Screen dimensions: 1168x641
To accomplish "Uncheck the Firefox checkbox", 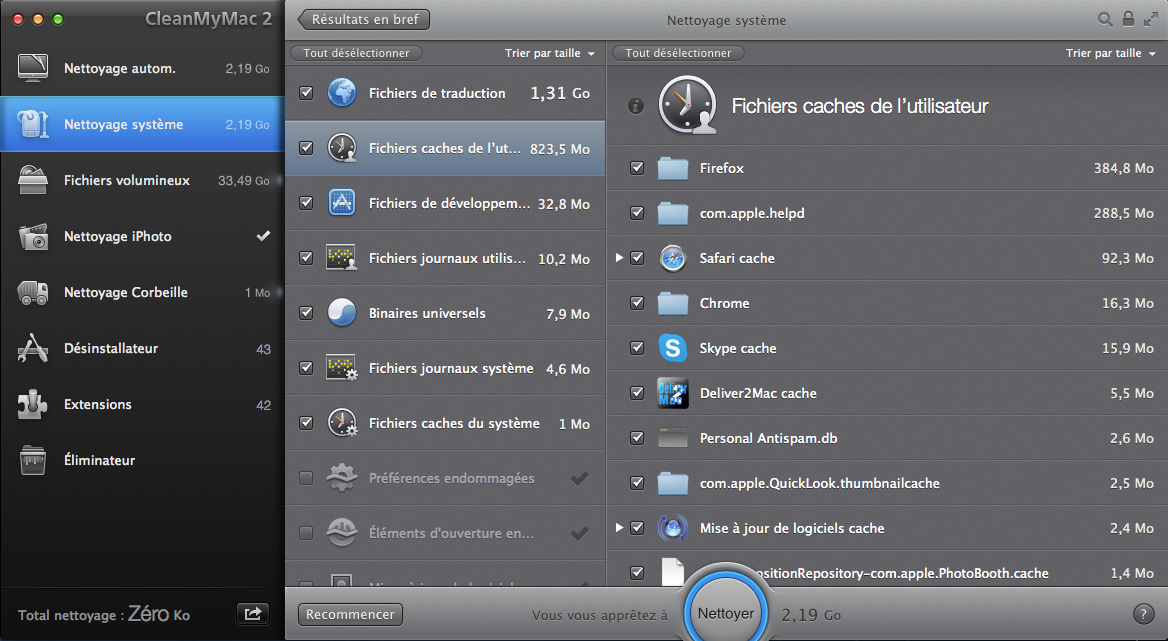I will [x=637, y=168].
